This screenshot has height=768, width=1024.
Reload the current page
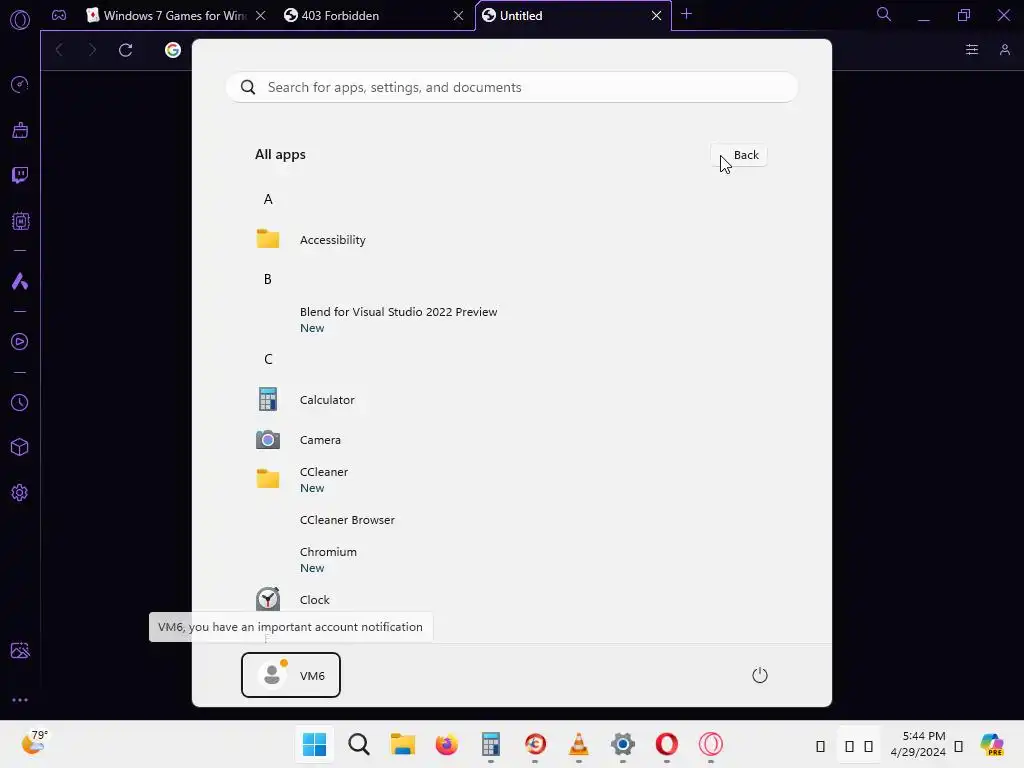point(125,50)
